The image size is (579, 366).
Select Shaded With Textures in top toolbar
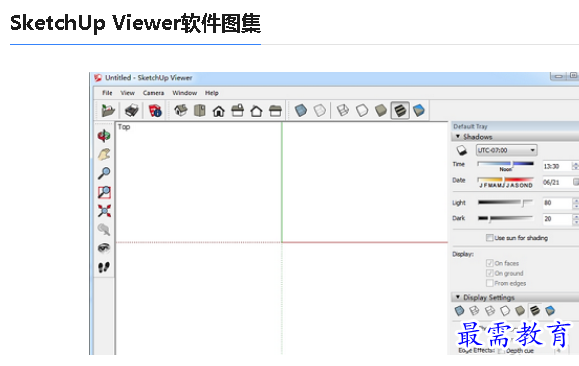pyautogui.click(x=400, y=110)
